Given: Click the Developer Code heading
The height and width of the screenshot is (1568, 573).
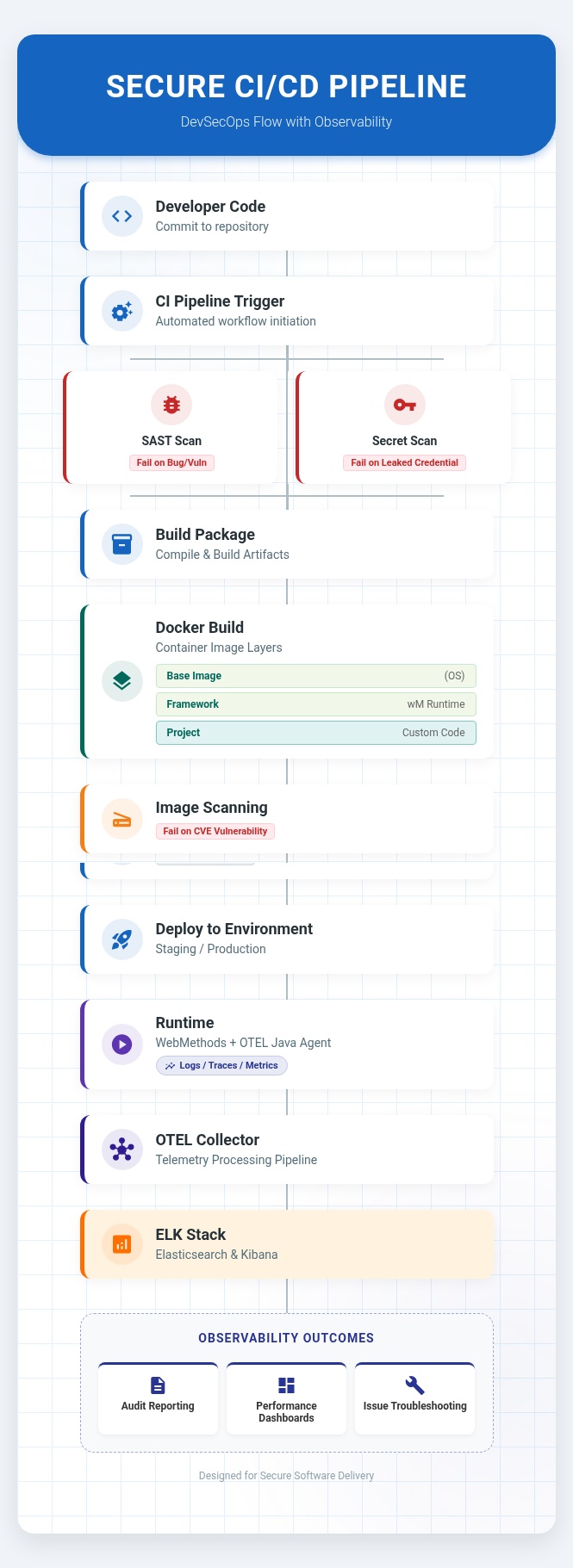Looking at the screenshot, I should tap(210, 207).
